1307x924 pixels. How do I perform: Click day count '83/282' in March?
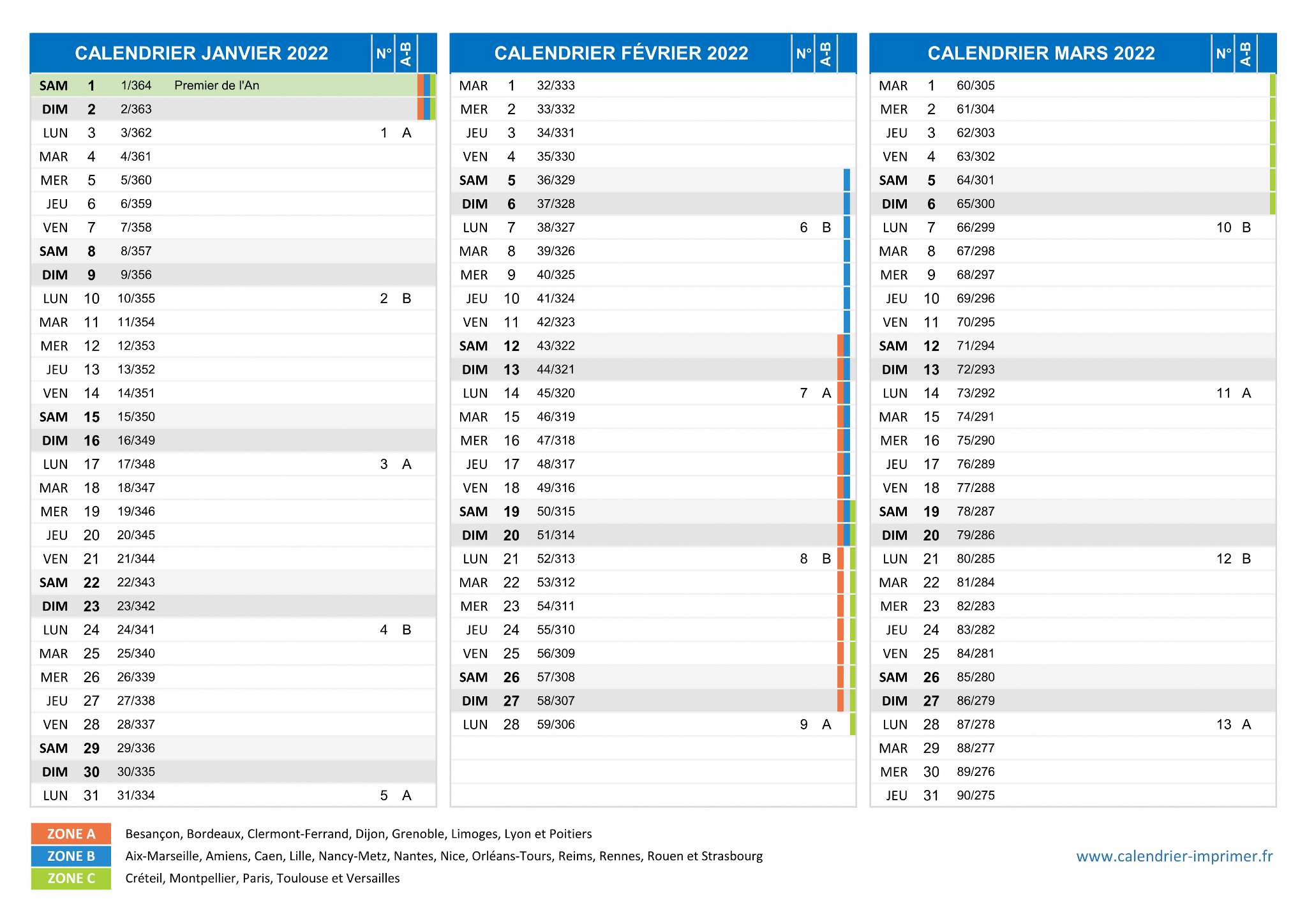(x=976, y=629)
